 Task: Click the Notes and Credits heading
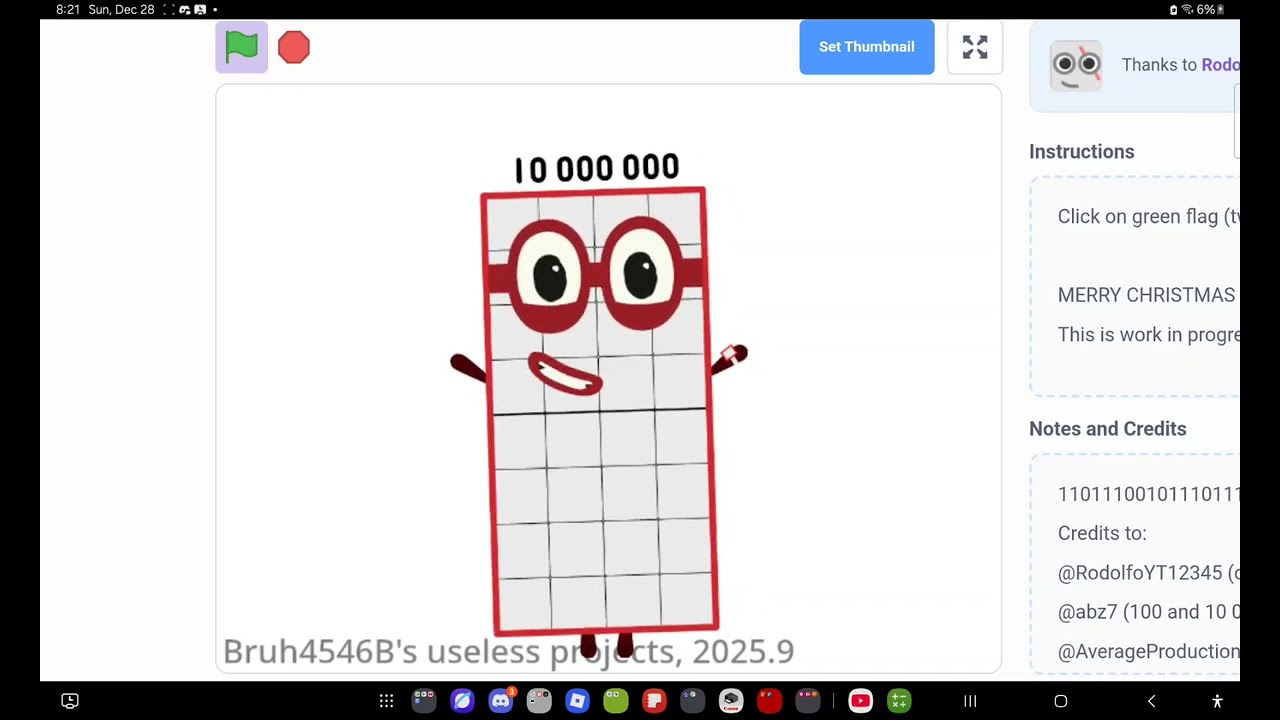pos(1108,429)
